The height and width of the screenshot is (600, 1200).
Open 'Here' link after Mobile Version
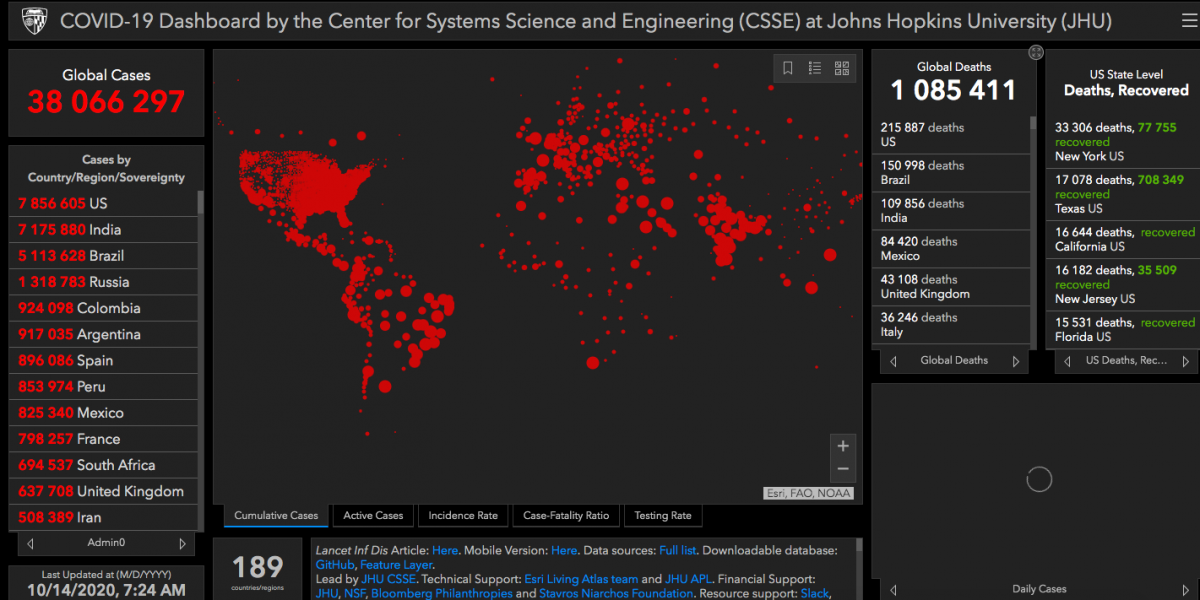pos(564,550)
